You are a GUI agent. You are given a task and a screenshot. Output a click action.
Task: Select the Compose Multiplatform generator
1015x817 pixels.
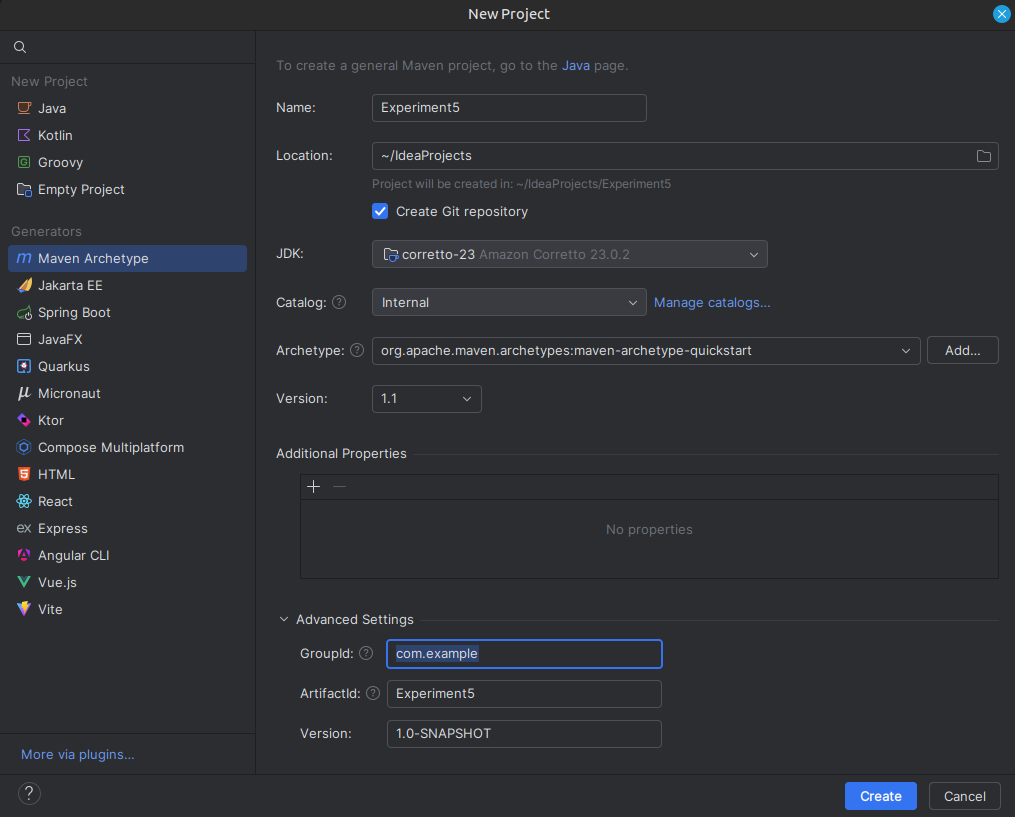coord(111,447)
